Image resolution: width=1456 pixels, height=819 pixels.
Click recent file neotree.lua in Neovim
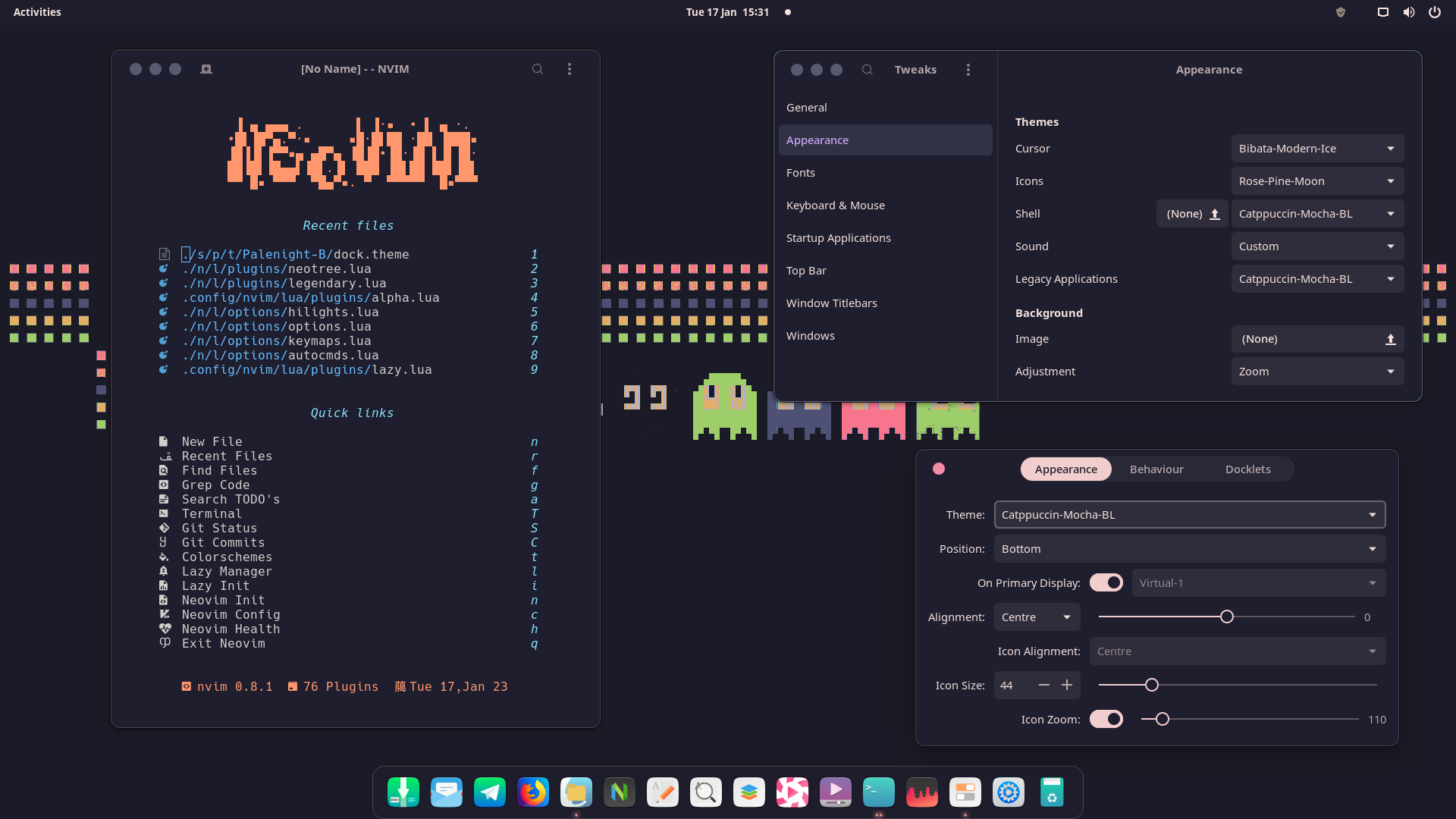tap(277, 269)
